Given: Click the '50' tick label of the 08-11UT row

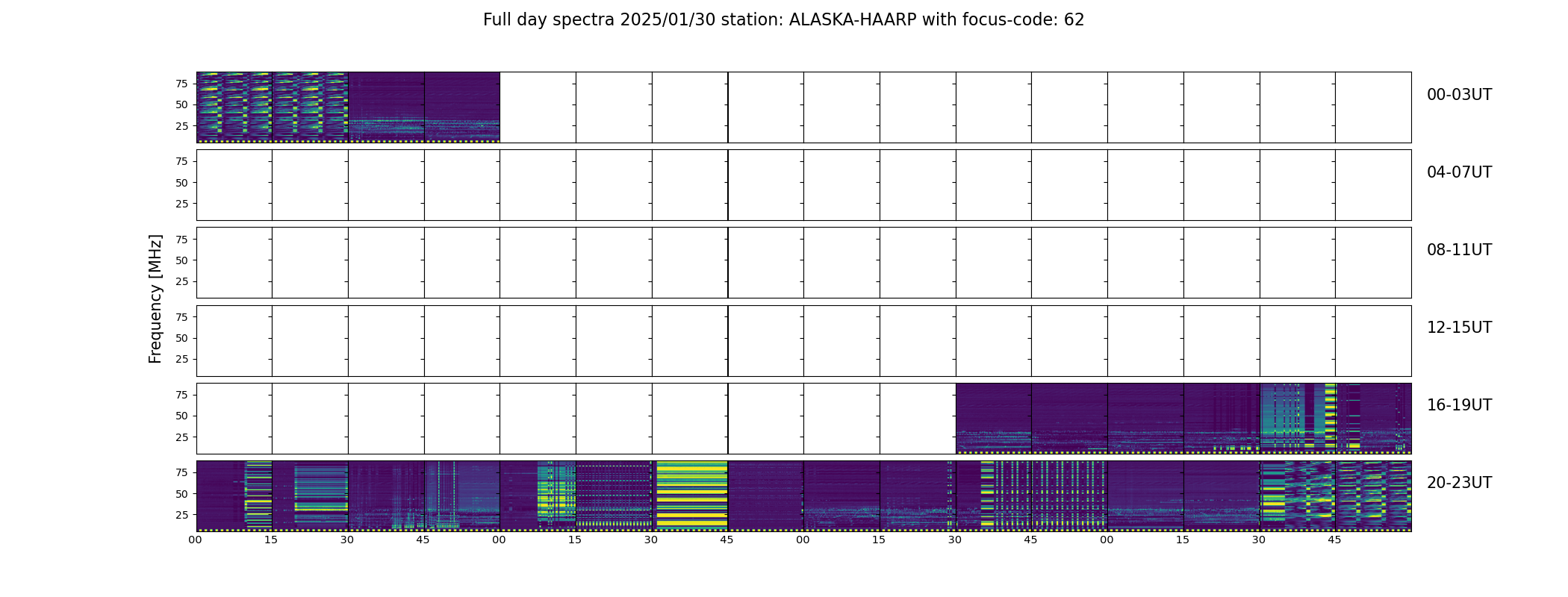Looking at the screenshot, I should (181, 260).
